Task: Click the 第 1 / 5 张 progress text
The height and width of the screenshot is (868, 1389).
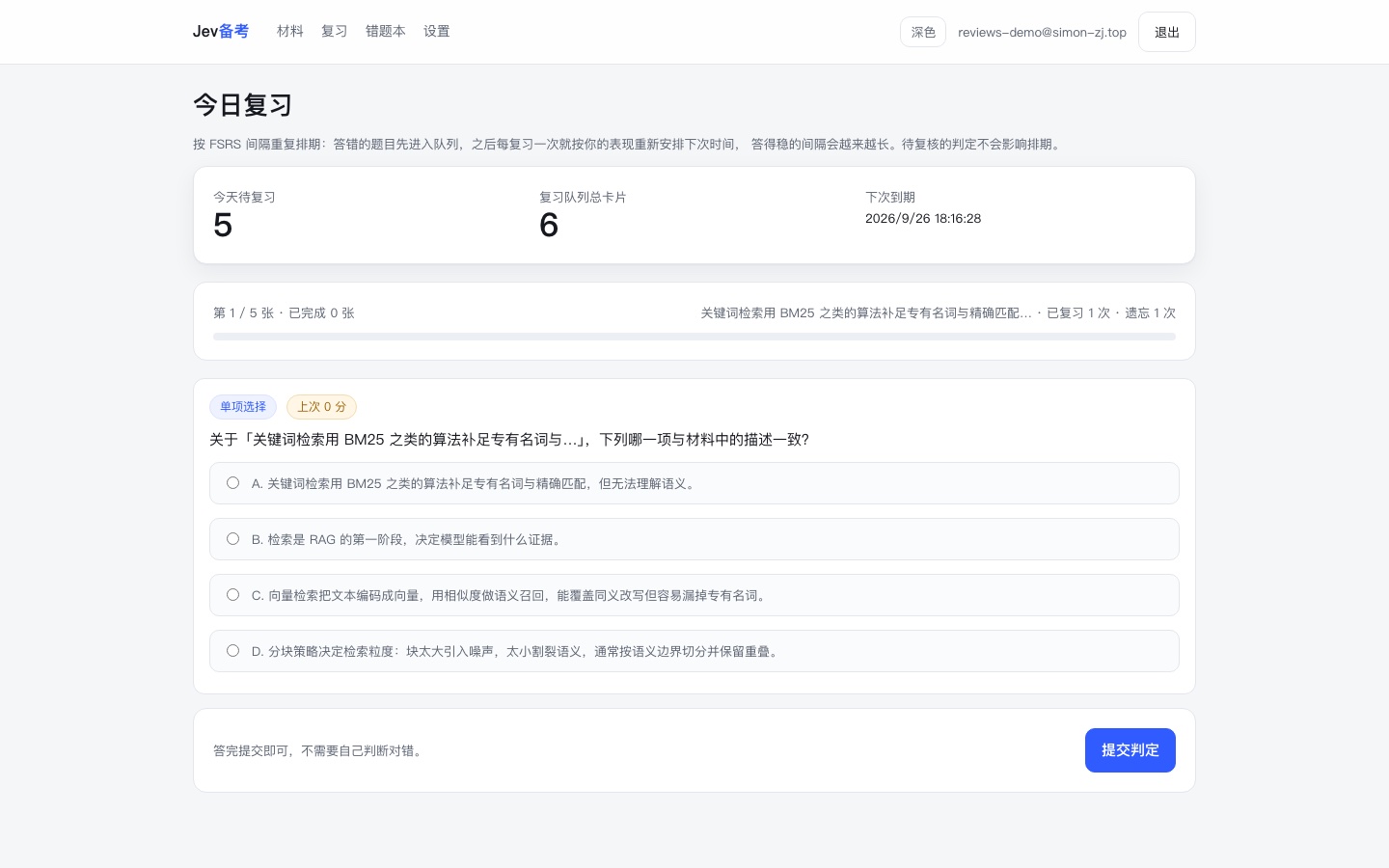Action: tap(284, 313)
